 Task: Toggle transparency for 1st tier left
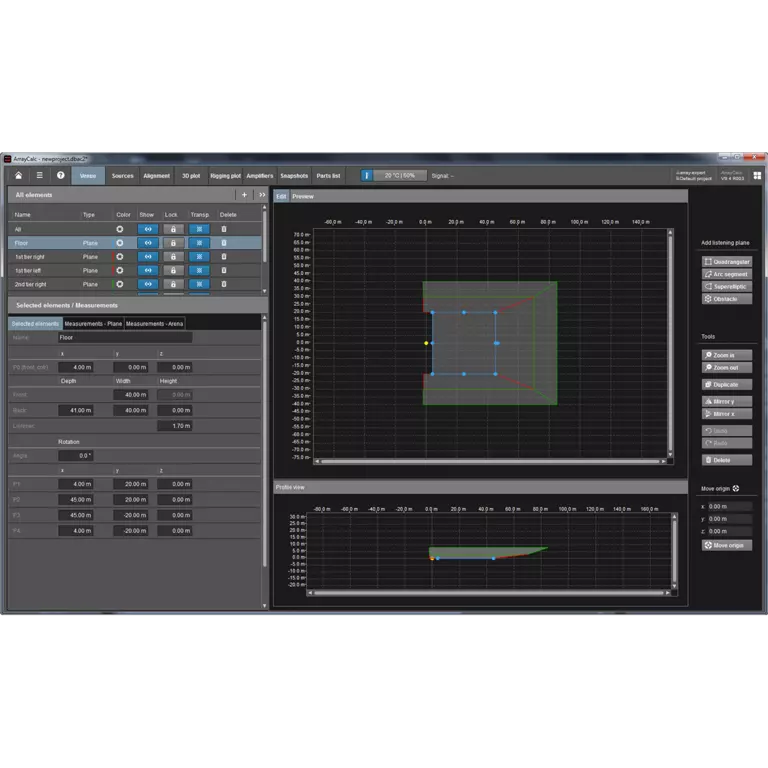(x=199, y=270)
